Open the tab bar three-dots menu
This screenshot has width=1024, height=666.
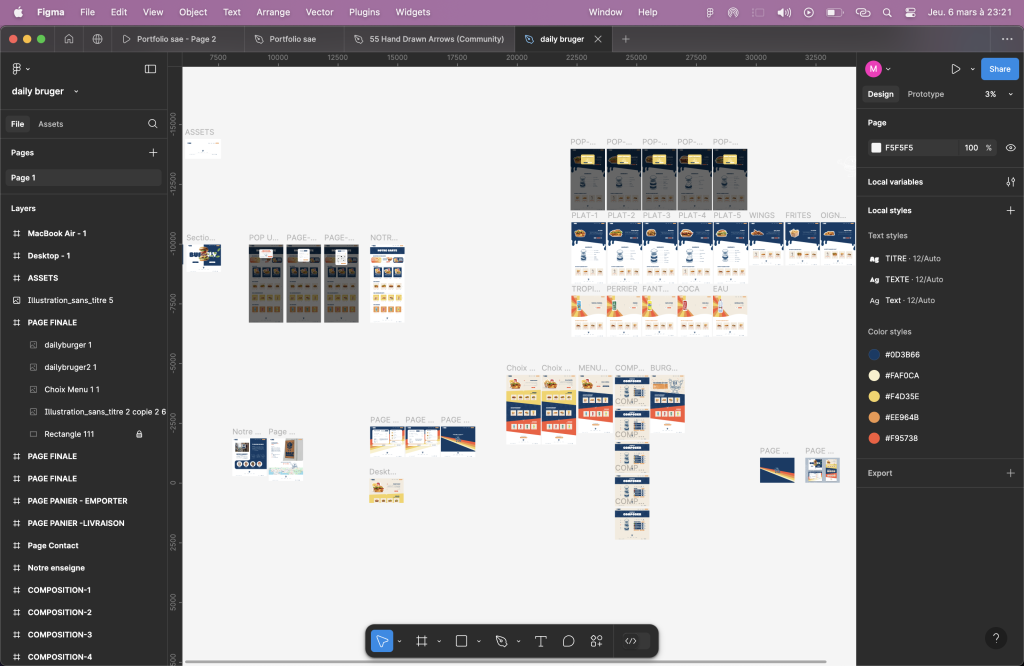[x=1007, y=39]
